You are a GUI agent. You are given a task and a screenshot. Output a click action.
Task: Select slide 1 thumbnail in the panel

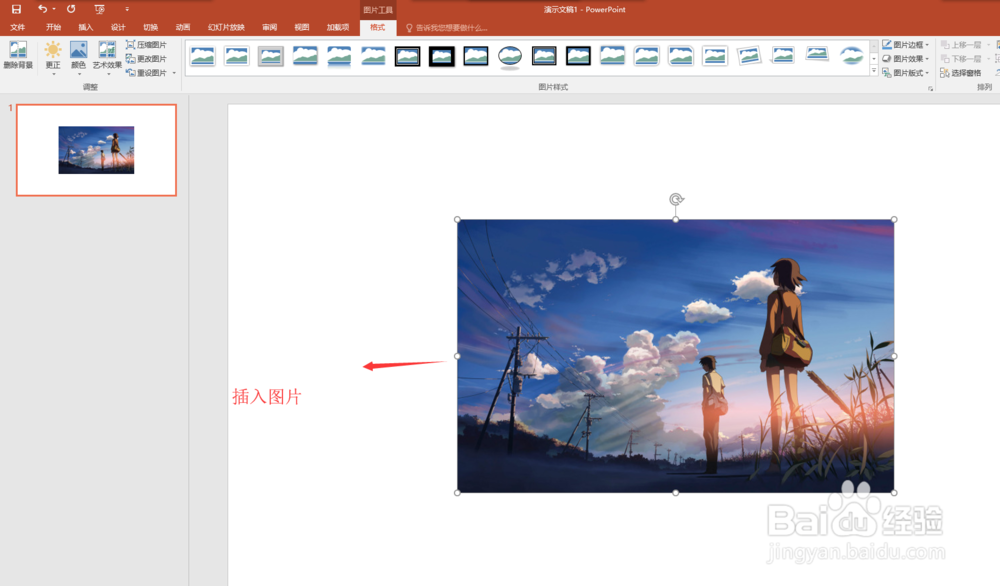point(96,150)
